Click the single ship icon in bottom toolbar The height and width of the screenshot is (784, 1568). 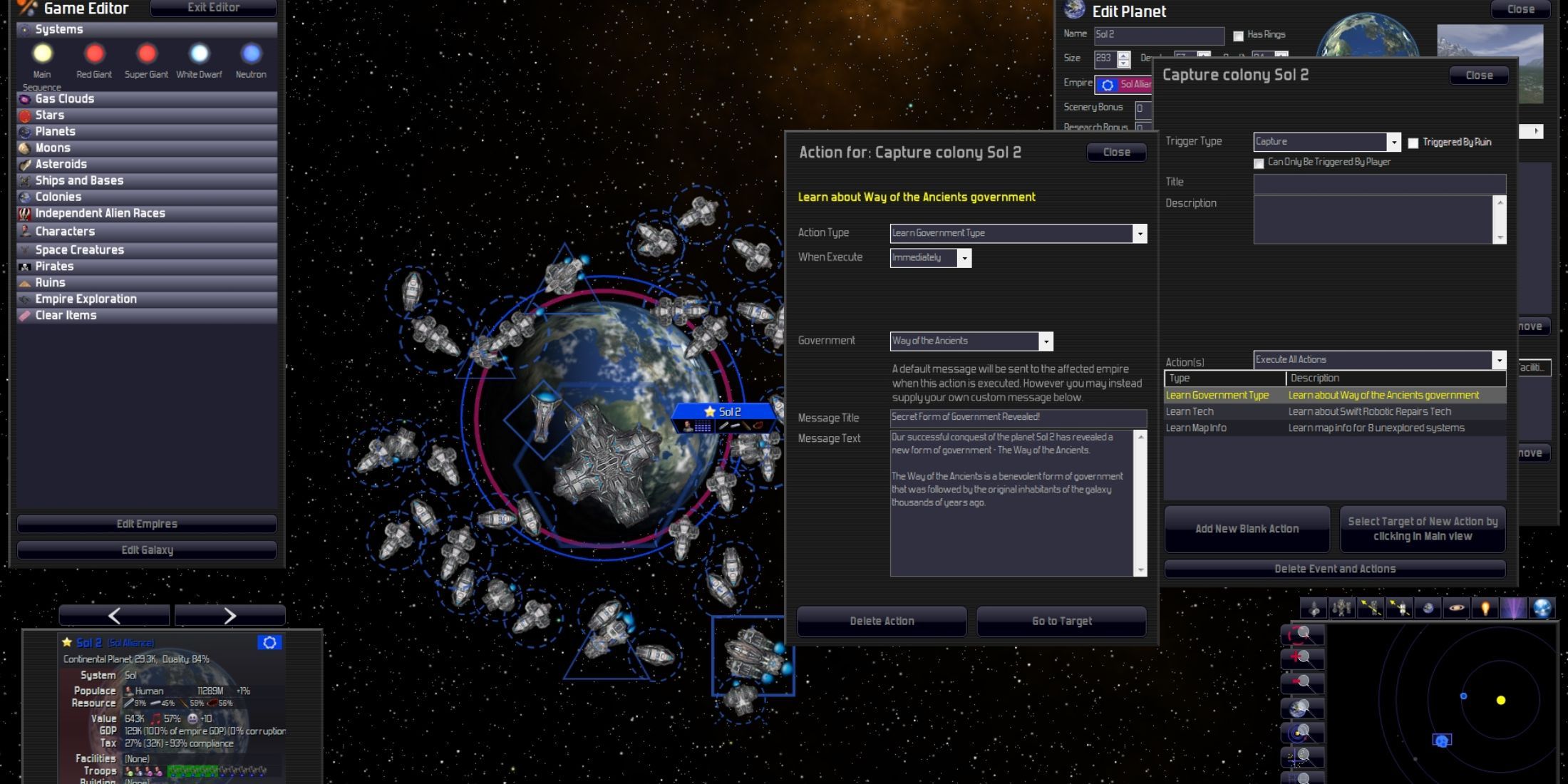(1314, 608)
